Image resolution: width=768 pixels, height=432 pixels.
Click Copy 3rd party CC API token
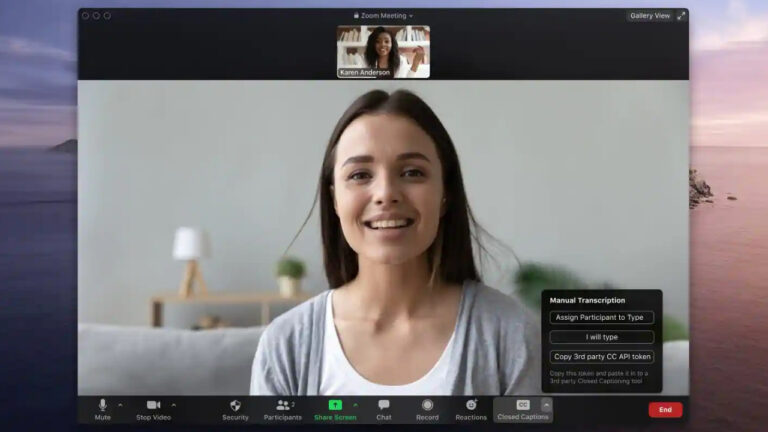pyautogui.click(x=601, y=356)
